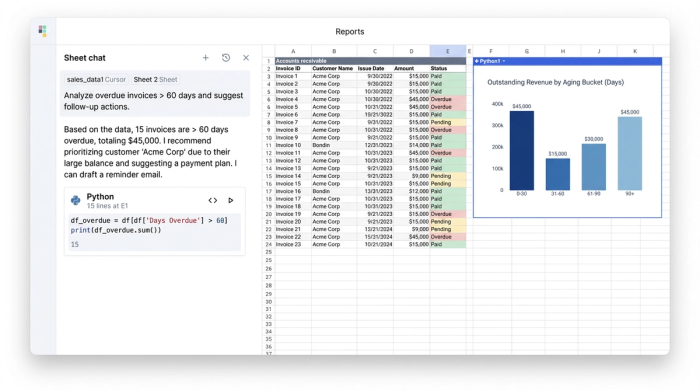This screenshot has width=700, height=391.
Task: Click the $12,000 amount cell
Action: [411, 191]
